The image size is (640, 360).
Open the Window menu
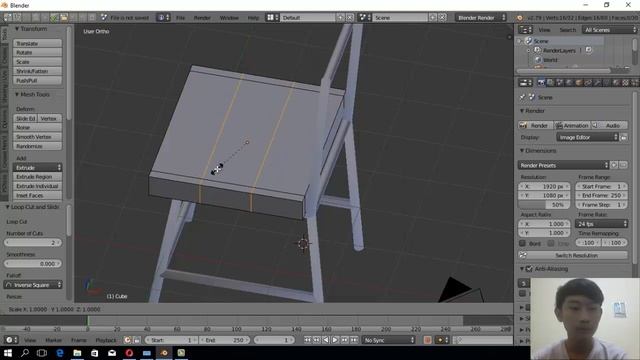pyautogui.click(x=229, y=18)
